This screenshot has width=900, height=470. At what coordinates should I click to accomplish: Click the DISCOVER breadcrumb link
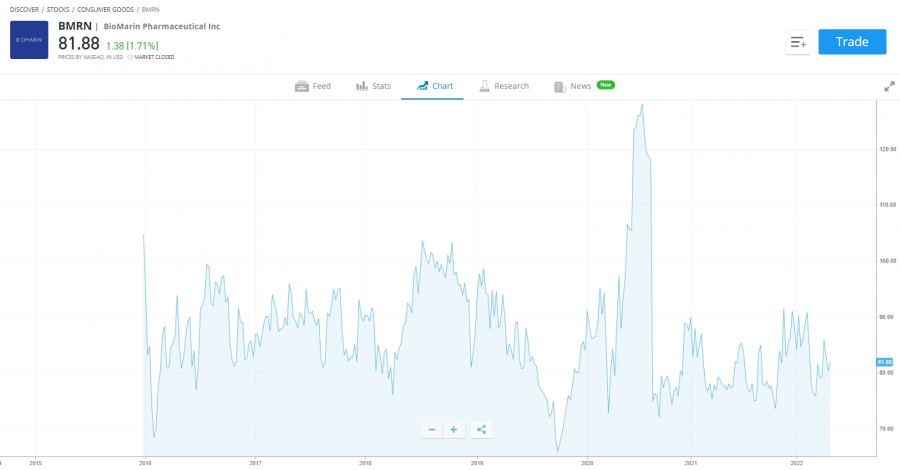(24, 10)
